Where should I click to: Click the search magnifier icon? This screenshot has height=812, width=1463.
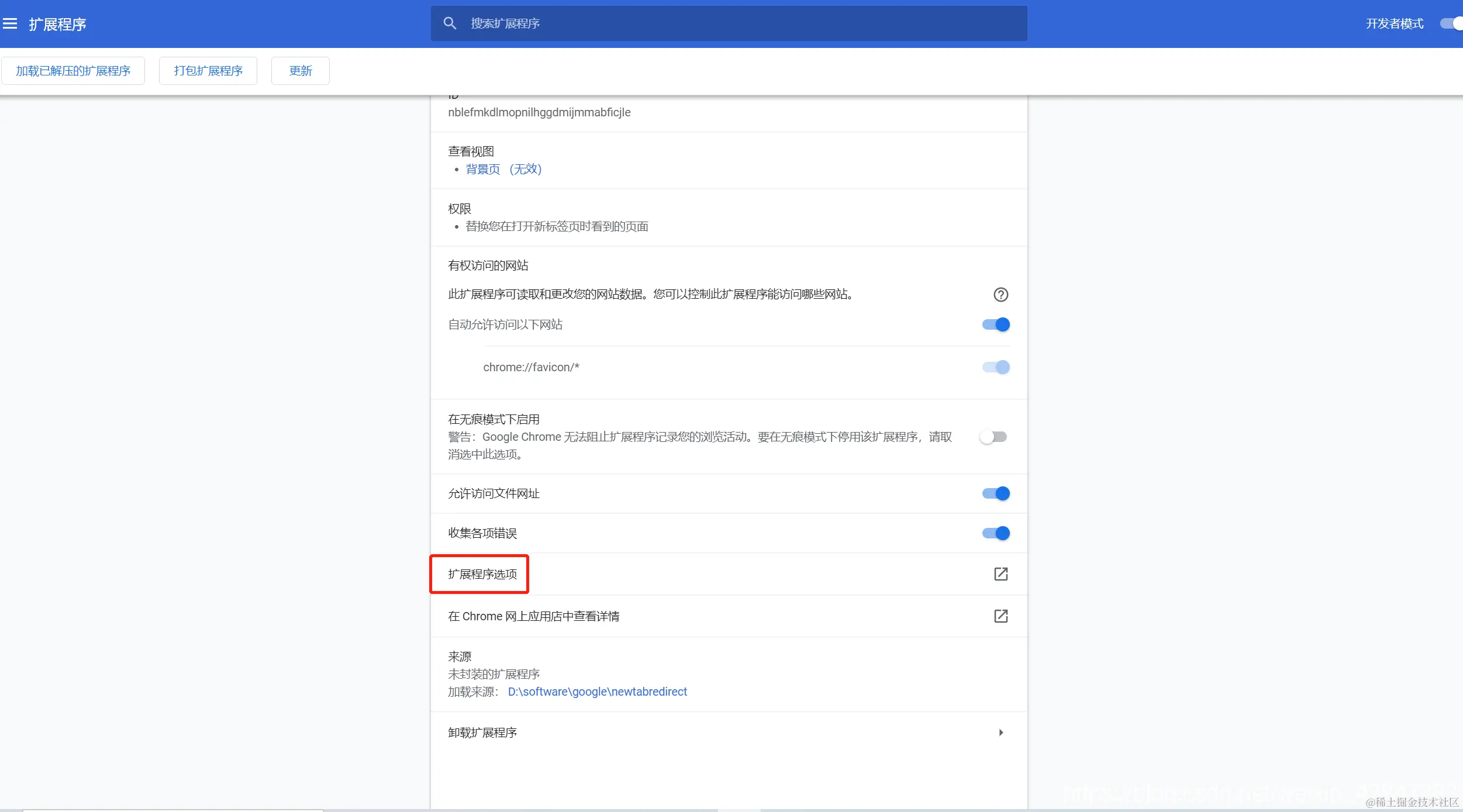click(x=449, y=23)
